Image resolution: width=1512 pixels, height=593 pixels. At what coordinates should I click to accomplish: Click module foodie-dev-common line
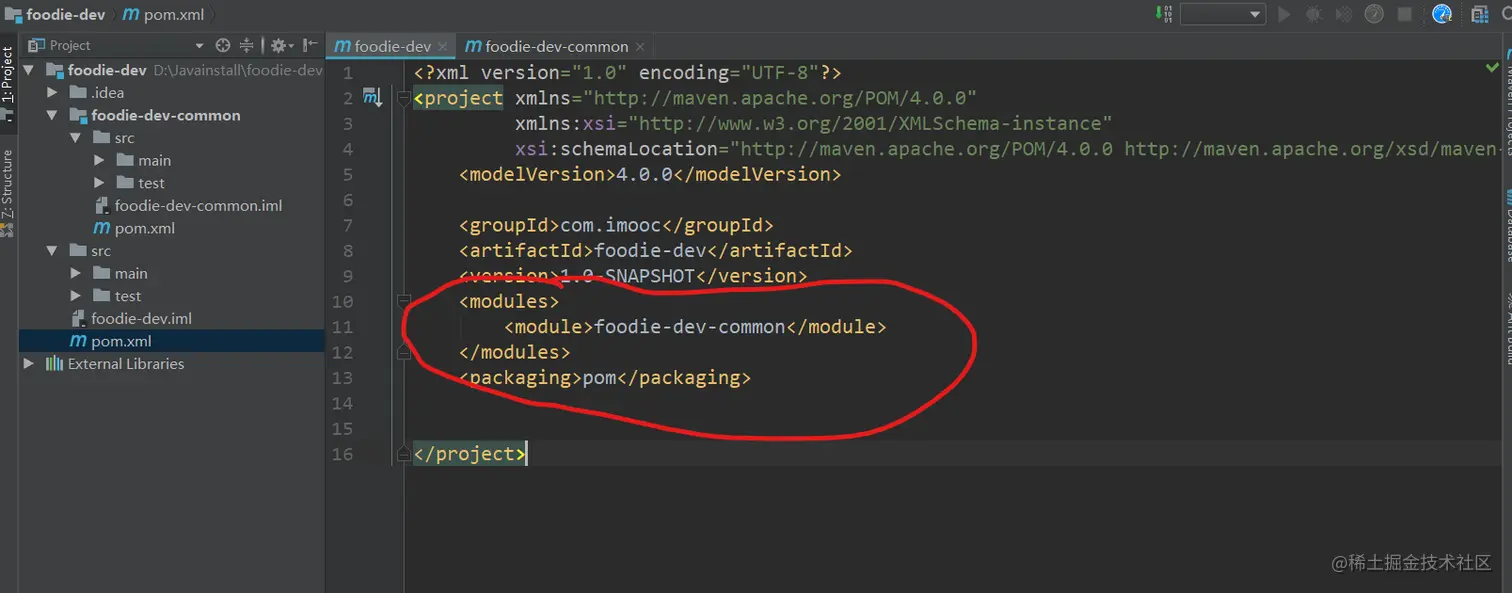point(695,327)
